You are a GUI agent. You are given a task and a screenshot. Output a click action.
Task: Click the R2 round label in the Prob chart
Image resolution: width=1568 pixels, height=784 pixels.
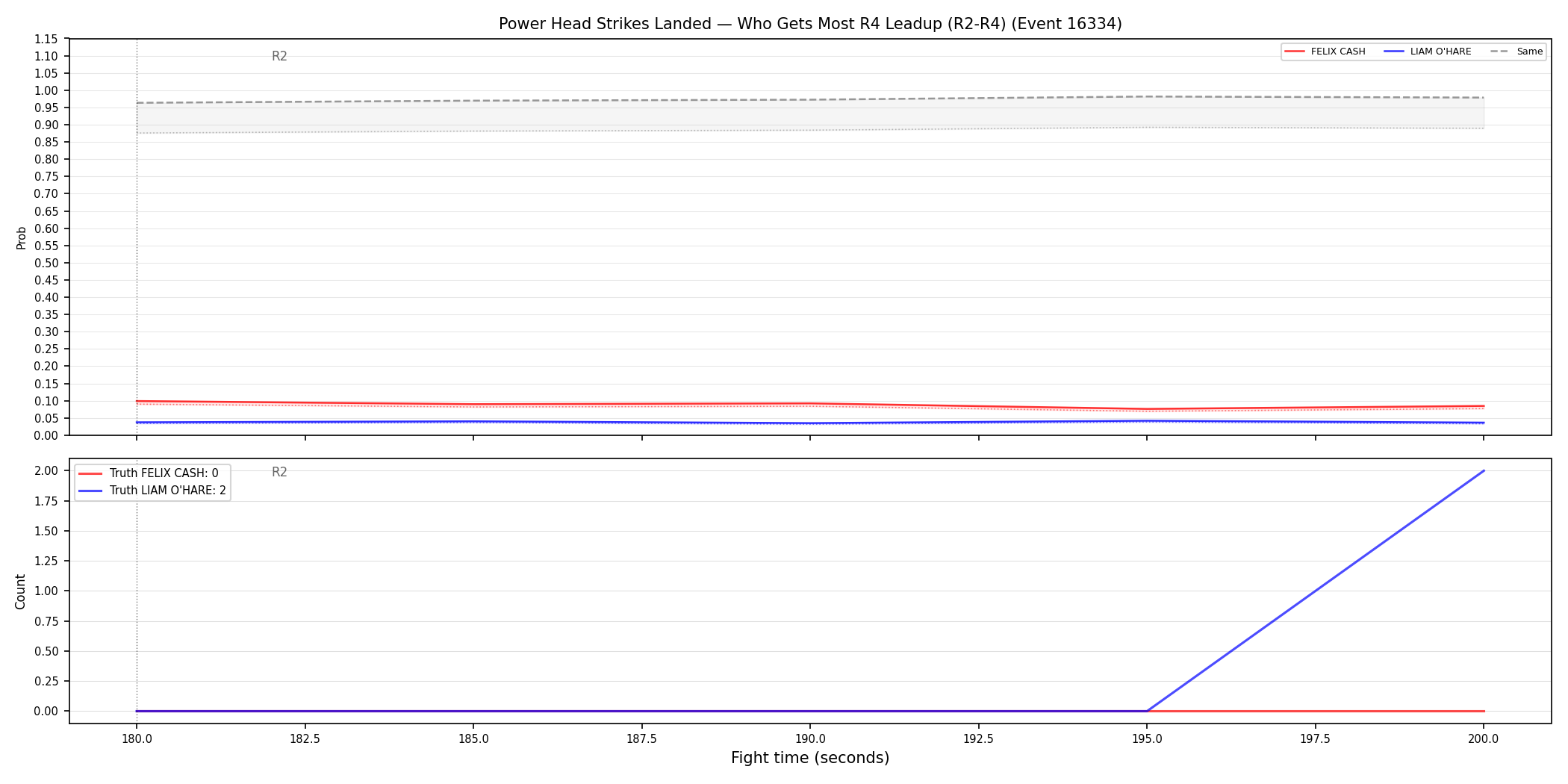point(279,56)
